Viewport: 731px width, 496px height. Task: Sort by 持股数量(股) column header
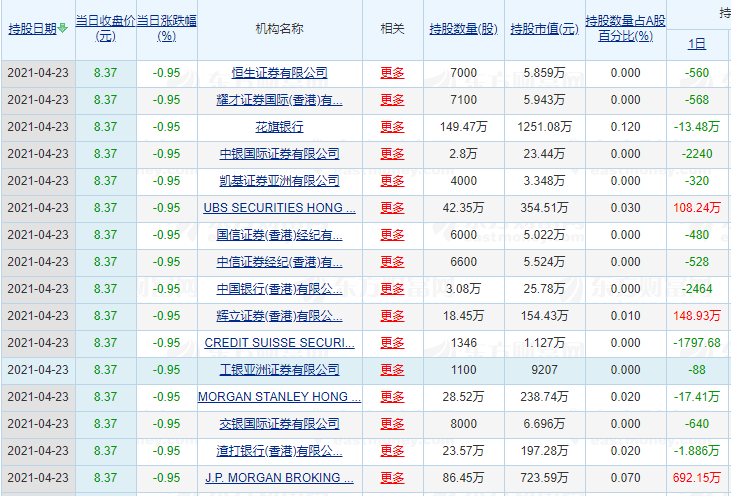point(463,29)
